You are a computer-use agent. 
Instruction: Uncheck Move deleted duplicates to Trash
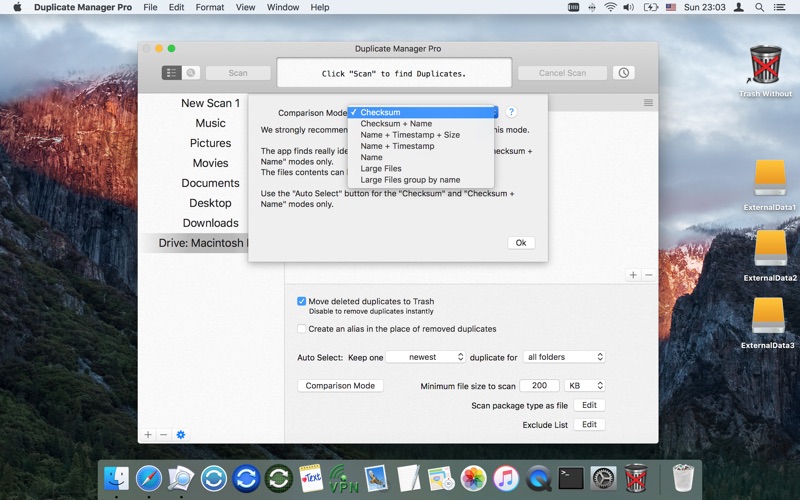click(302, 301)
